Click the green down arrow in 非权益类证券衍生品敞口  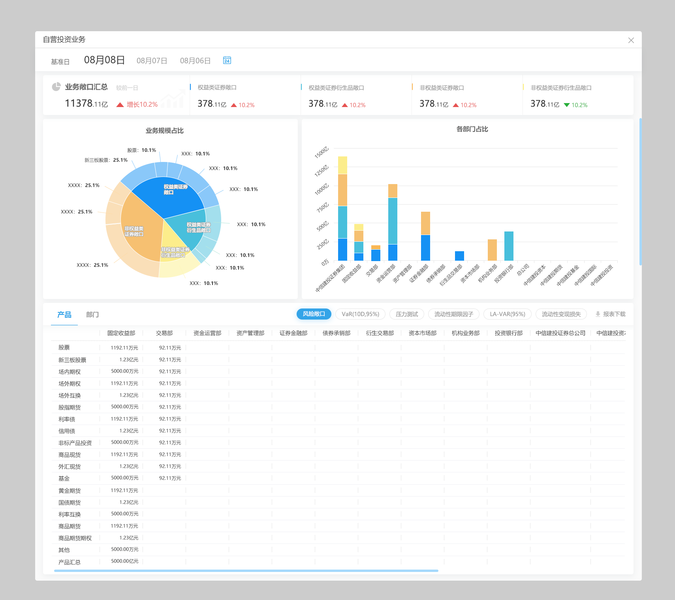click(x=567, y=105)
